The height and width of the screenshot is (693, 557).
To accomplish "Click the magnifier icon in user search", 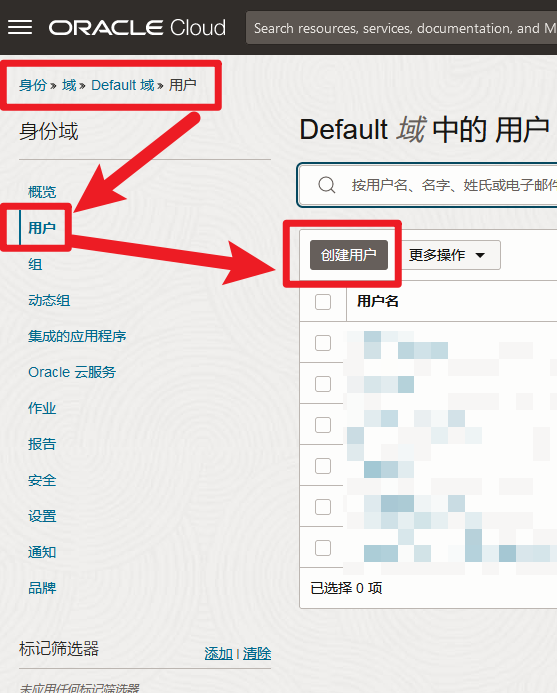I will tap(327, 185).
